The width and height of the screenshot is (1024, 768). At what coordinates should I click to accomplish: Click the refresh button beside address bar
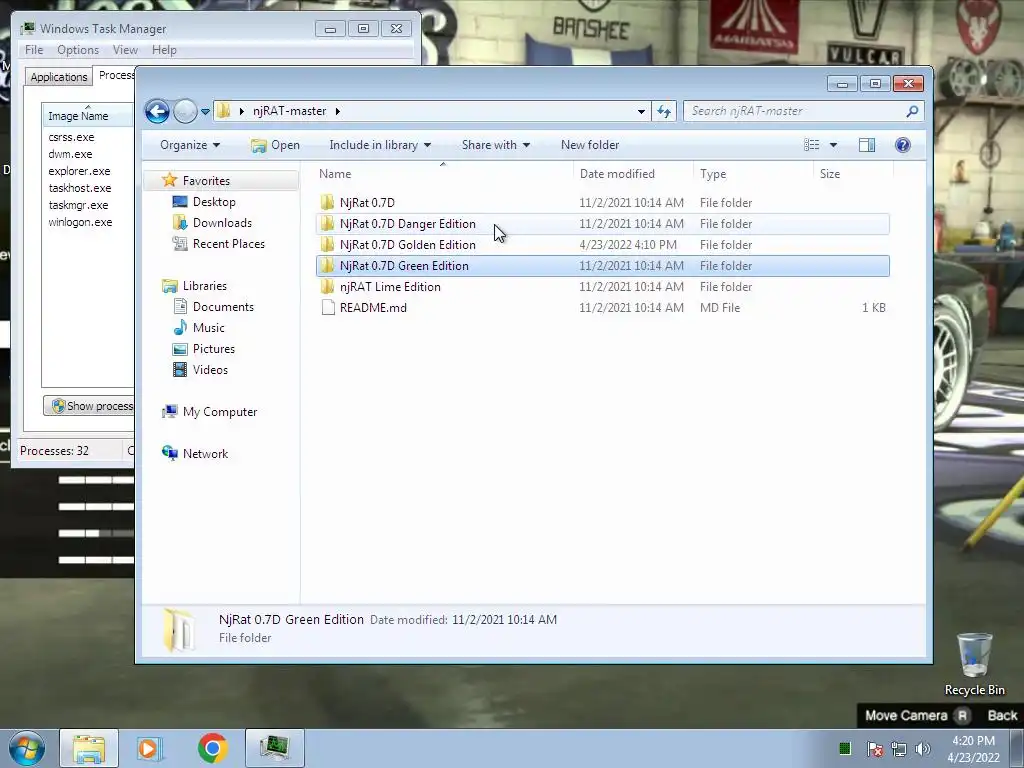664,112
